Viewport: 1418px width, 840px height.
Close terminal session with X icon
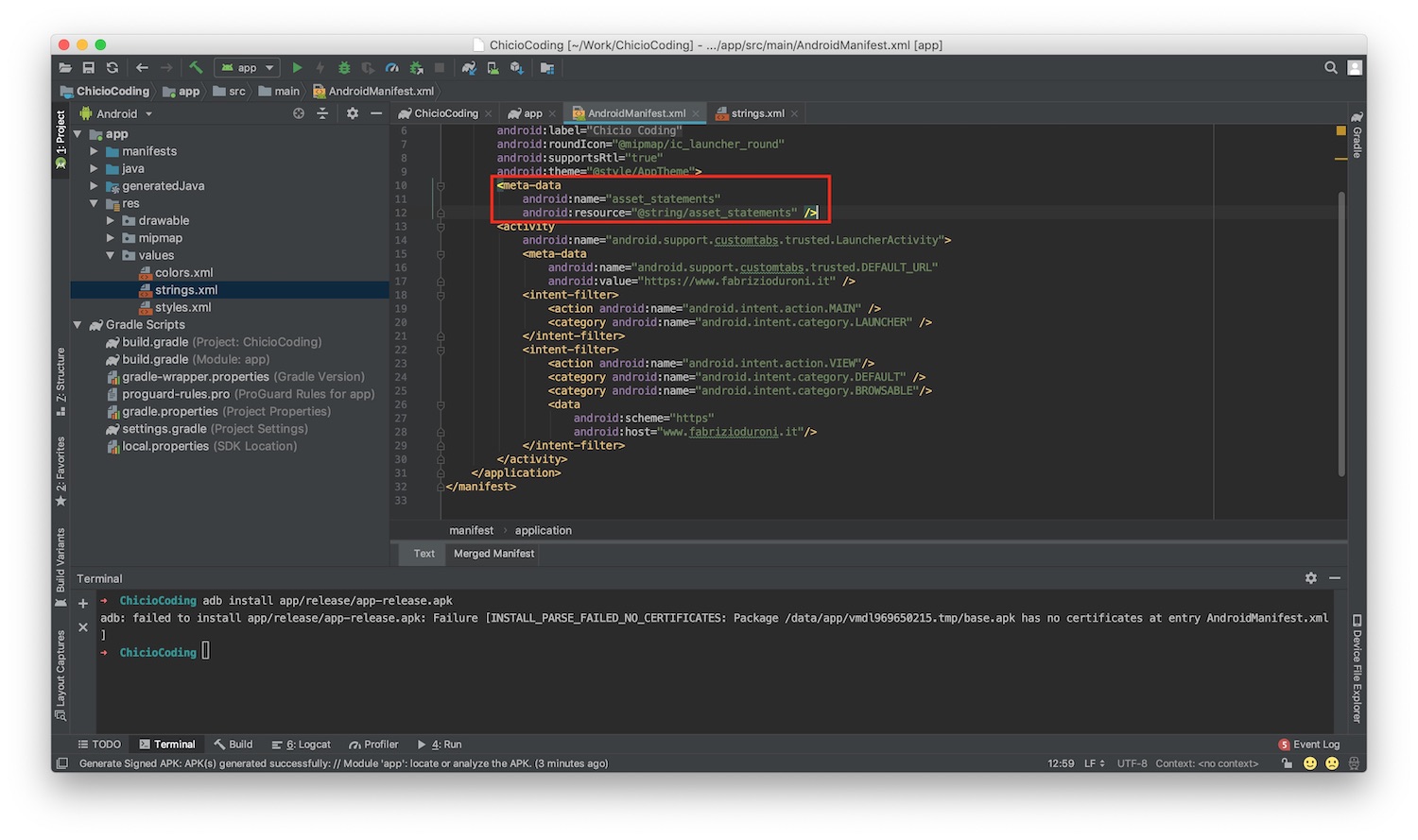83,626
